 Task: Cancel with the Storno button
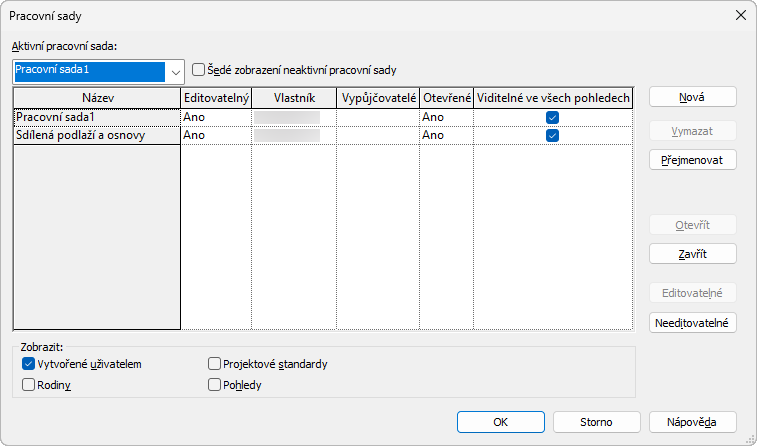click(596, 422)
